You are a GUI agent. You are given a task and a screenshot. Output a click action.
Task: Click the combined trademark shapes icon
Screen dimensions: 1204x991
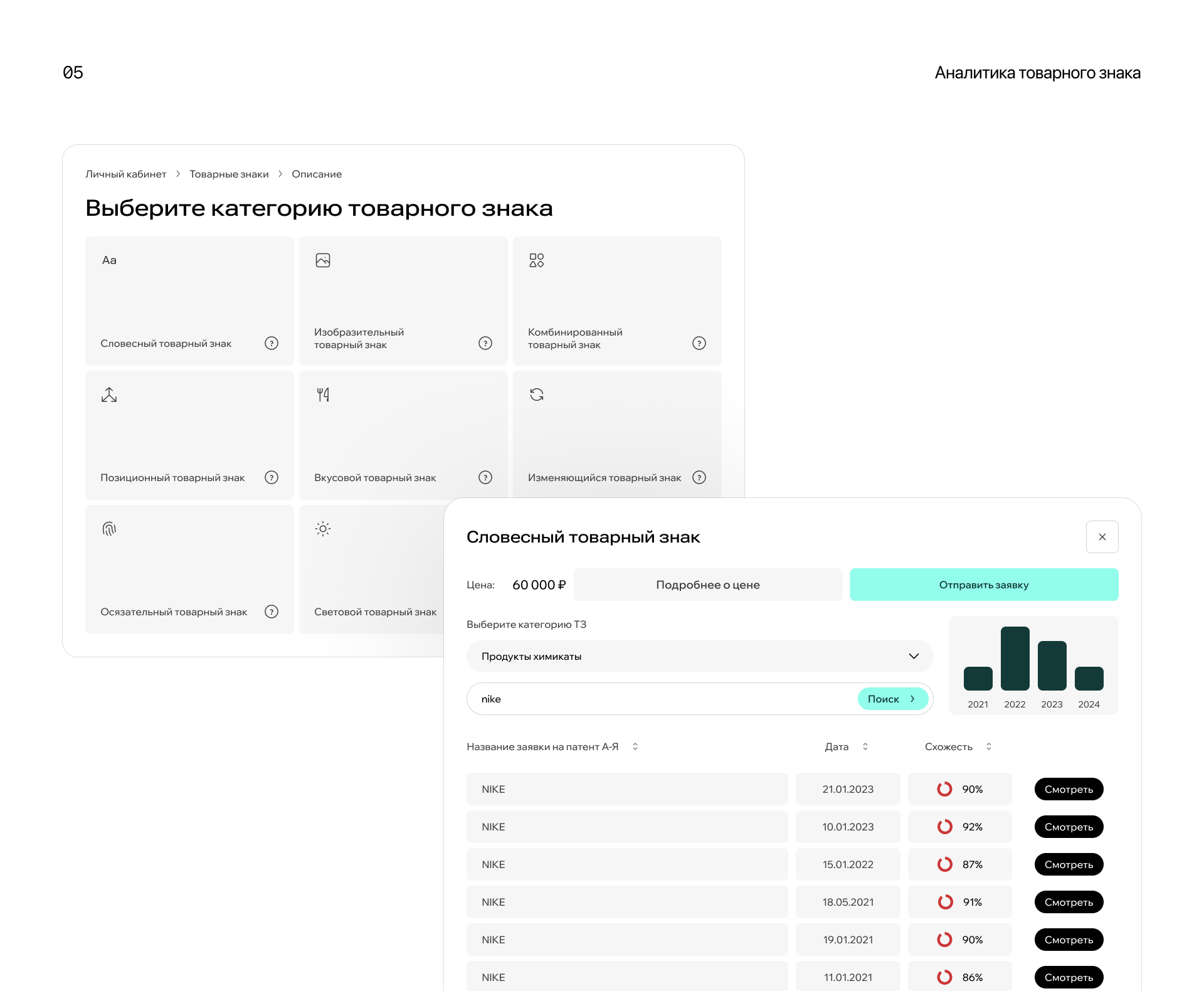(x=537, y=260)
